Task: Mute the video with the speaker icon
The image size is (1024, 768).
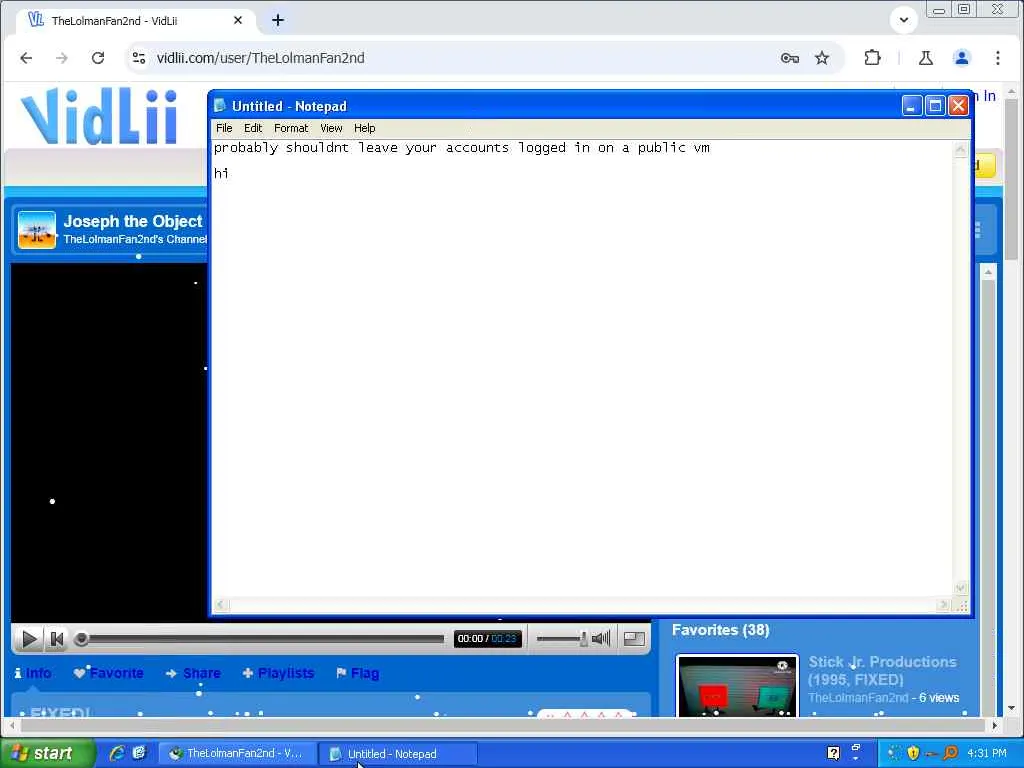Action: tap(601, 638)
